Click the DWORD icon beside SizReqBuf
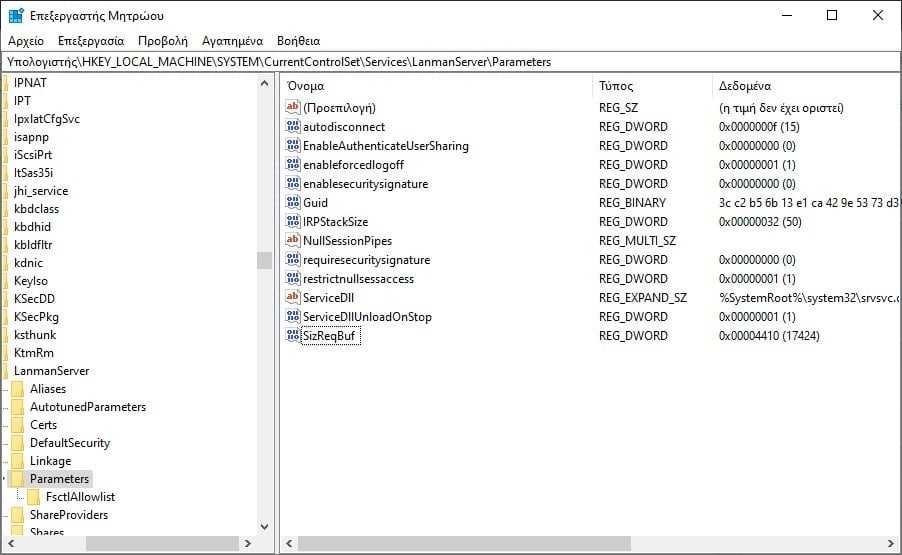 293,335
